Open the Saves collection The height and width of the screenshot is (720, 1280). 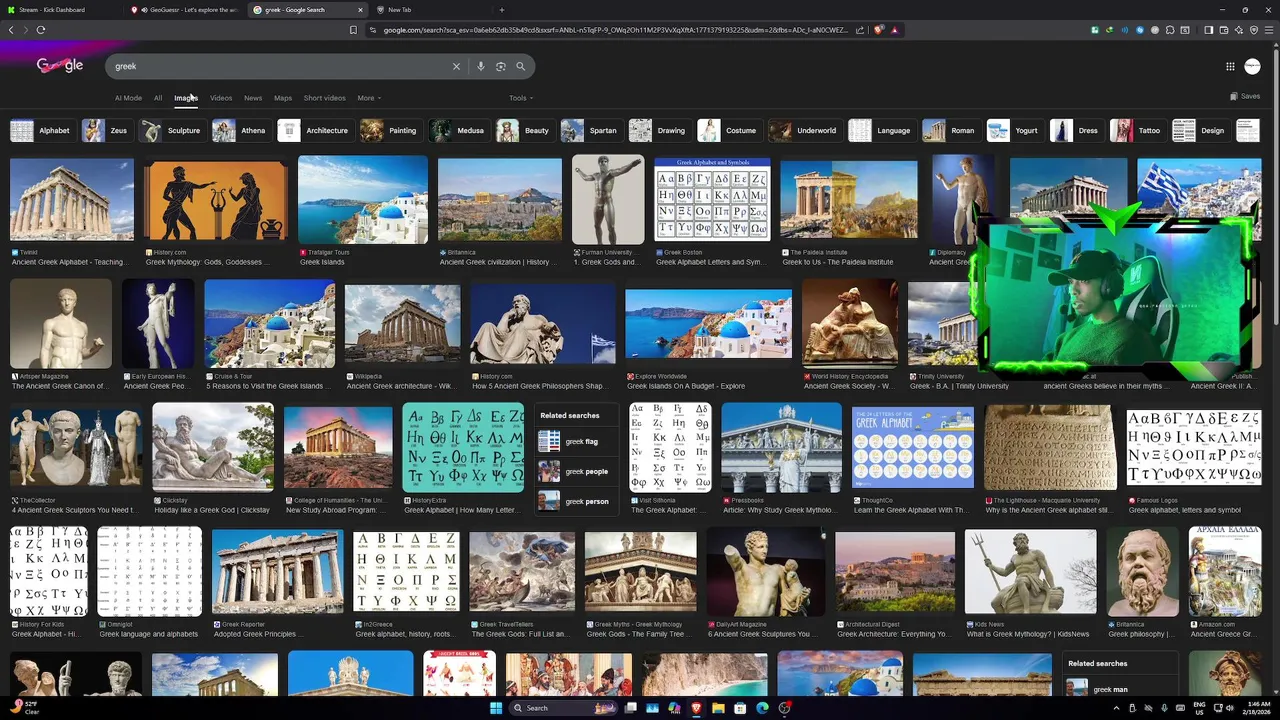click(1245, 96)
